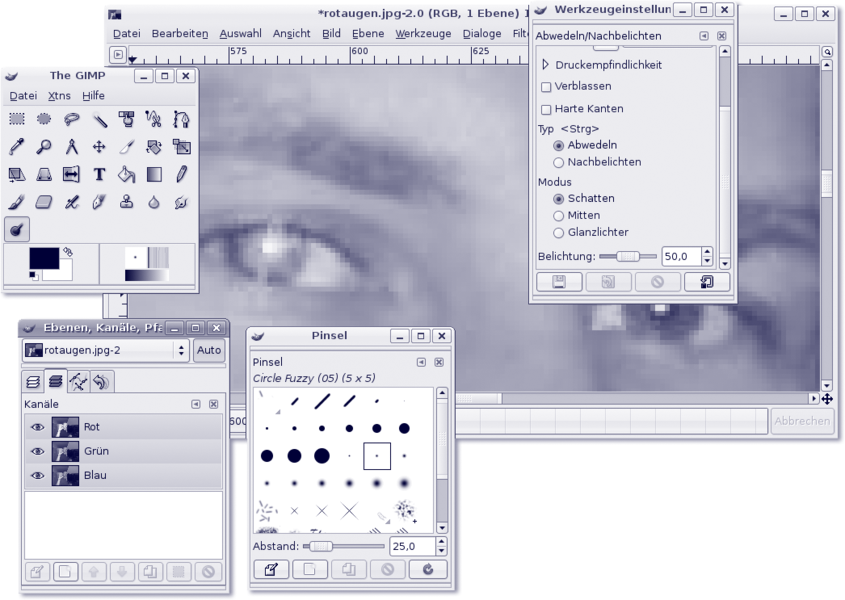
Task: Check the Harte Kanten option
Action: [546, 109]
